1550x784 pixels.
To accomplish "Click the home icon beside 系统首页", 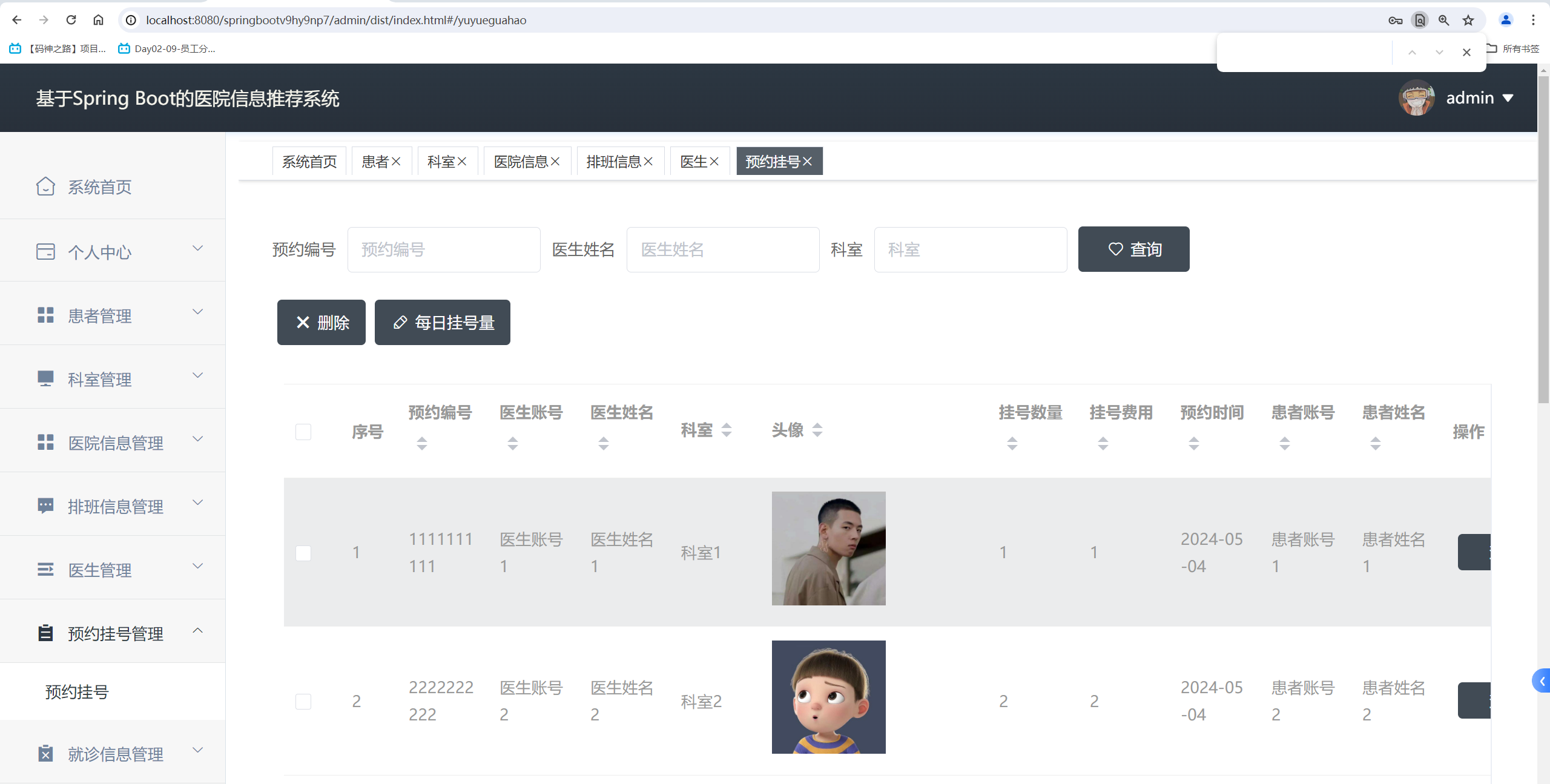I will (x=45, y=186).
